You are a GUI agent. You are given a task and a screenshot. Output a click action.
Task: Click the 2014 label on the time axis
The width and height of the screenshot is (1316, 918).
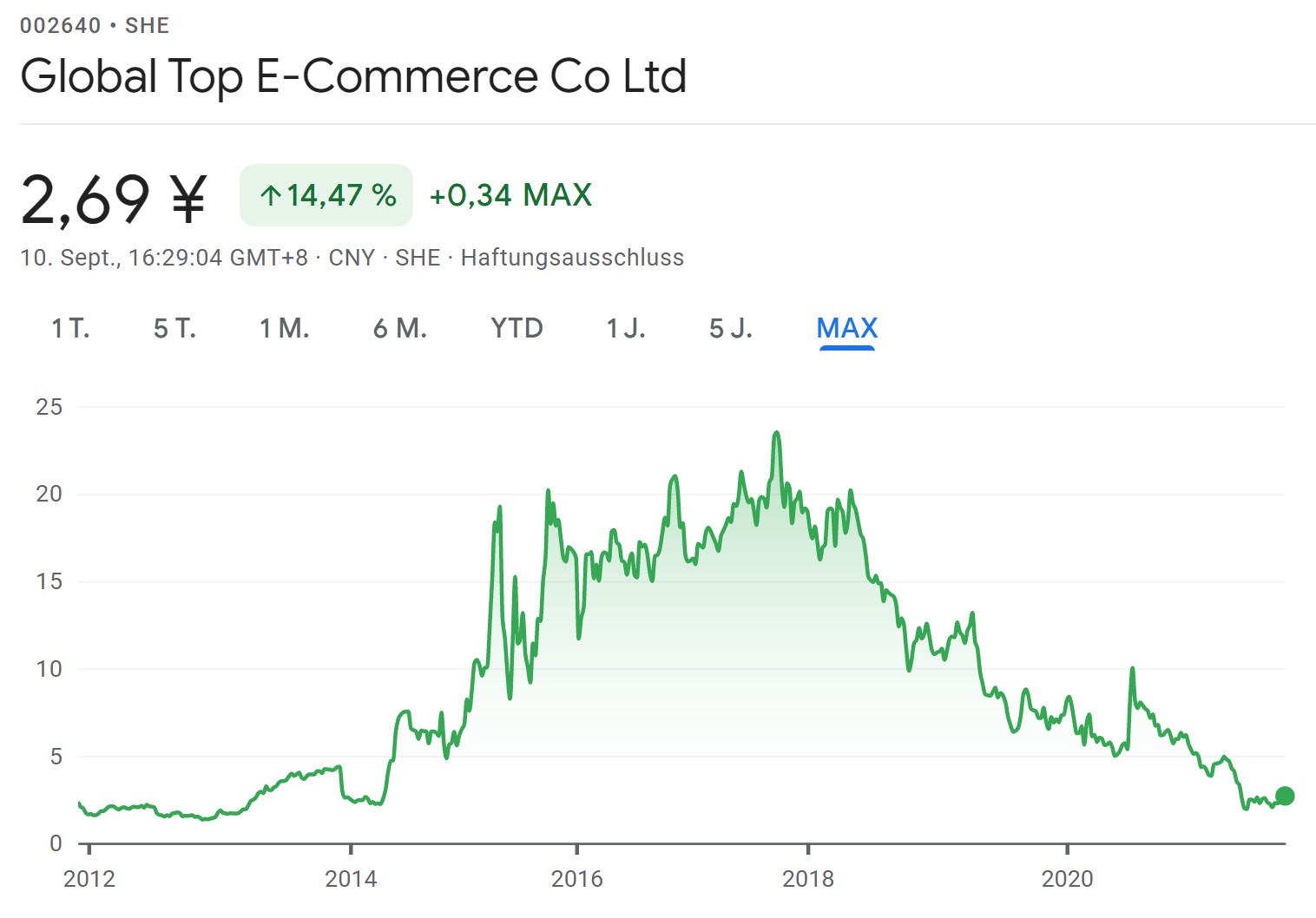tap(351, 879)
